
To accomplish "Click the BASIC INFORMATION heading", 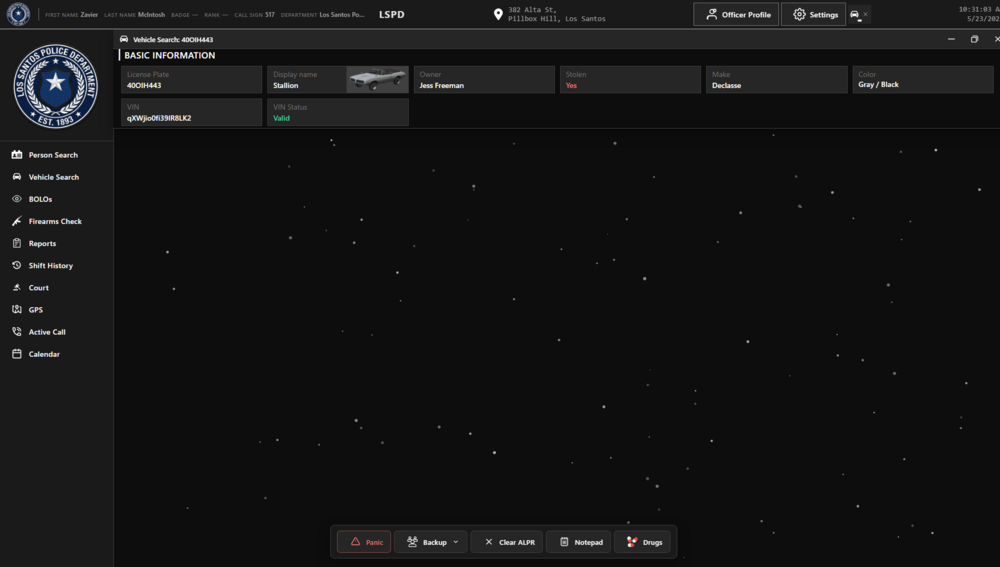I will point(170,55).
